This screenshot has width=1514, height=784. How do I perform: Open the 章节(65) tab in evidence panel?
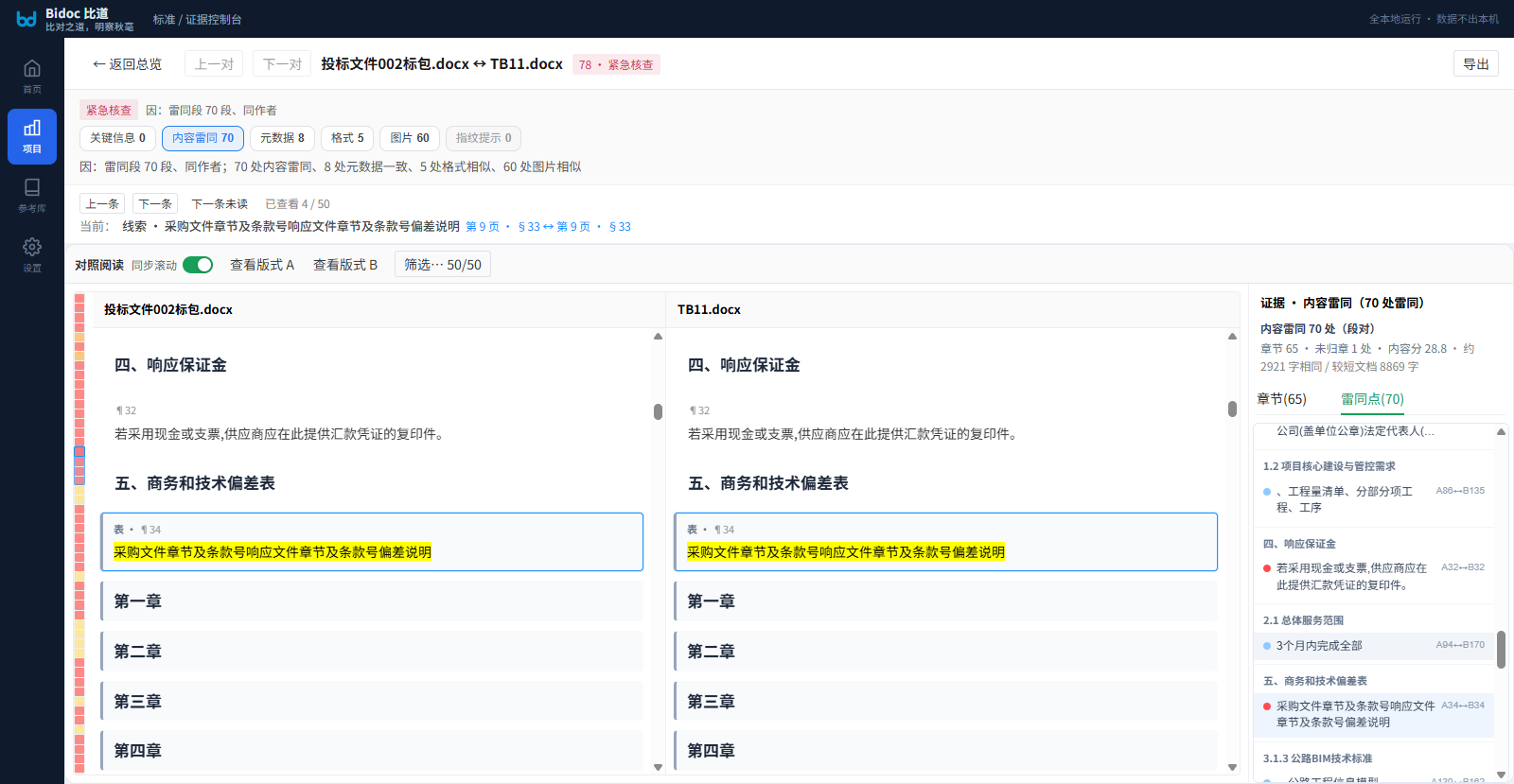click(1281, 399)
